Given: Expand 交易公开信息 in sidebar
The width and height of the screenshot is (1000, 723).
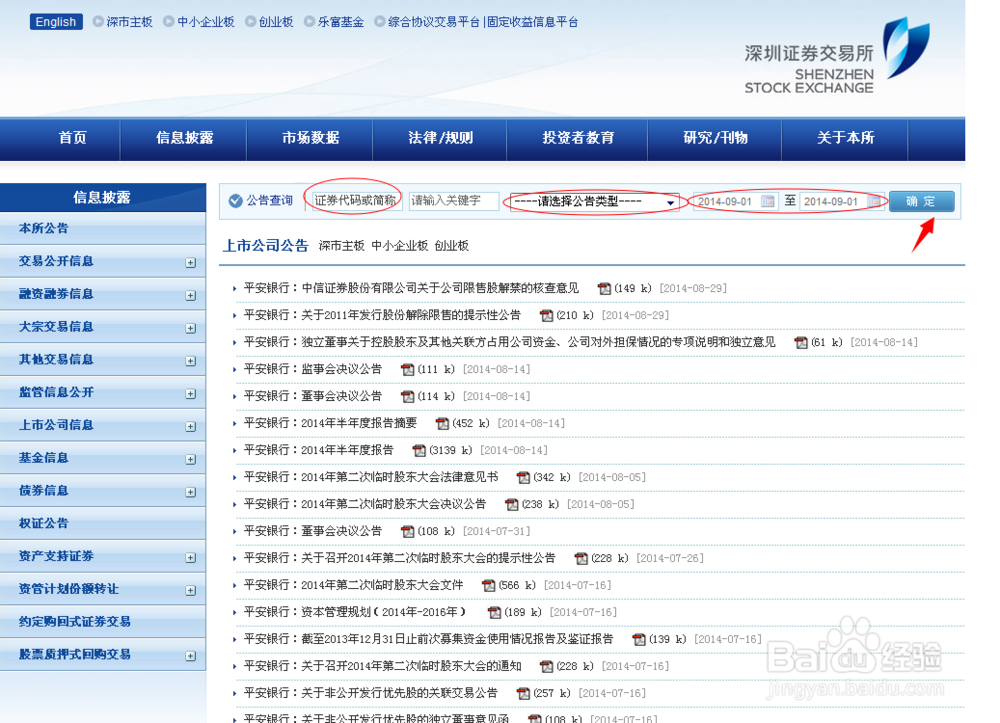Looking at the screenshot, I should click(191, 263).
